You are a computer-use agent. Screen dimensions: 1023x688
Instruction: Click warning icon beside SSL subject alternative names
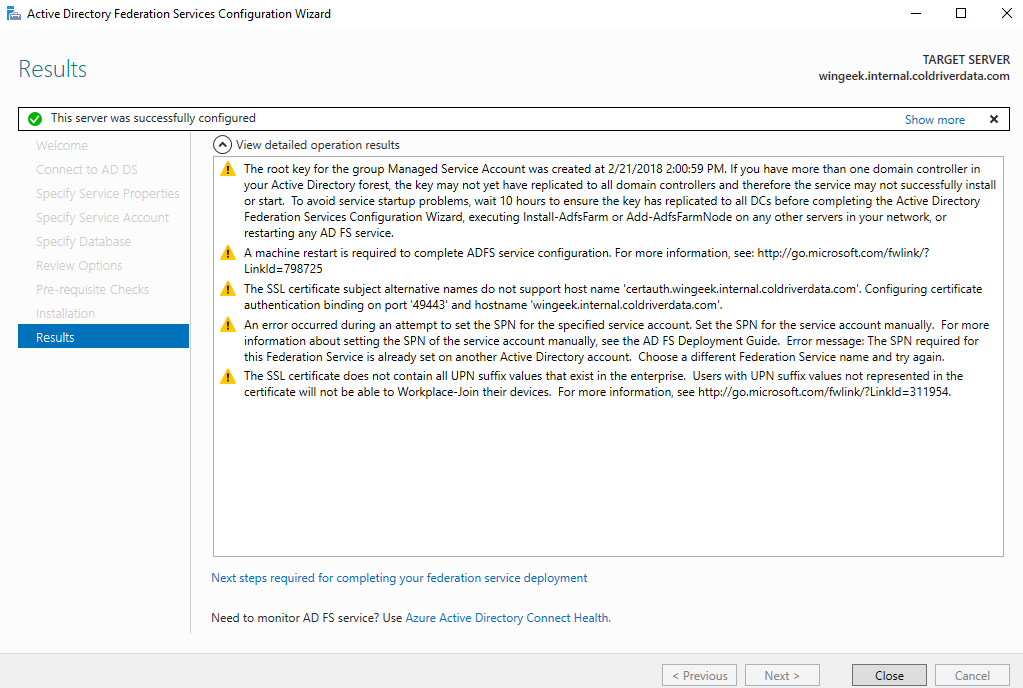click(228, 289)
